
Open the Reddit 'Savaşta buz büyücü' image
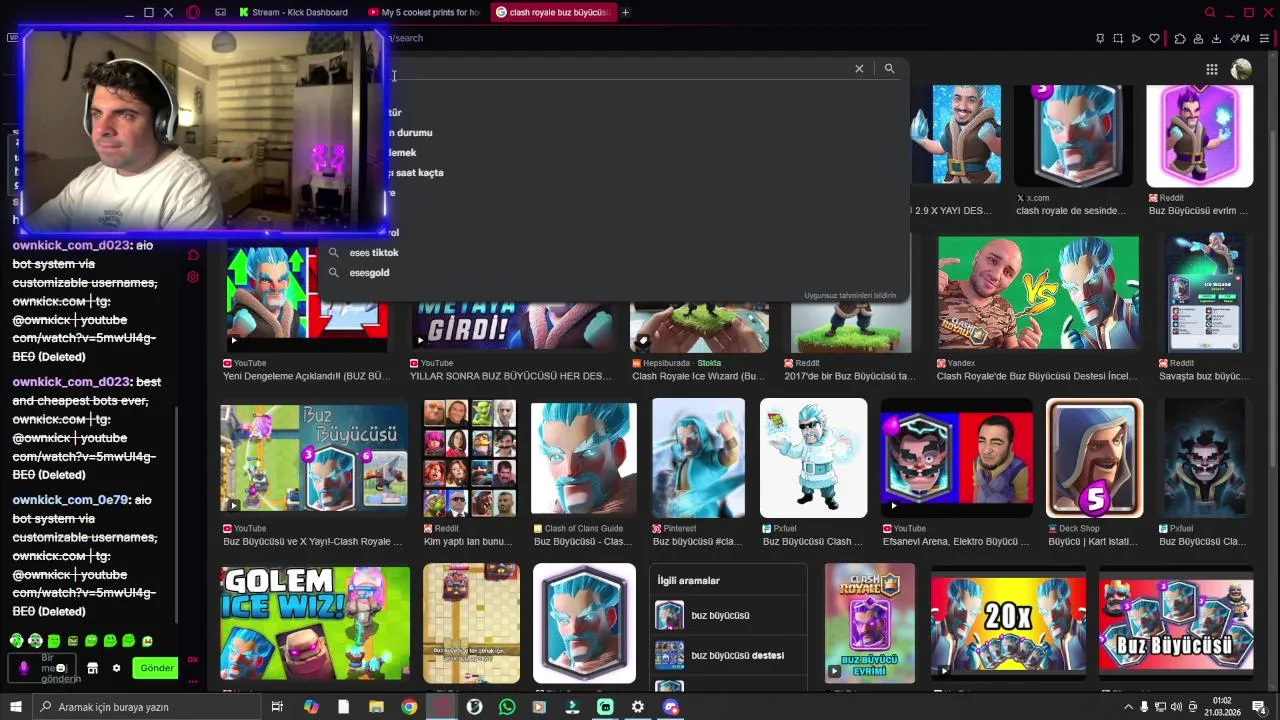point(1204,293)
